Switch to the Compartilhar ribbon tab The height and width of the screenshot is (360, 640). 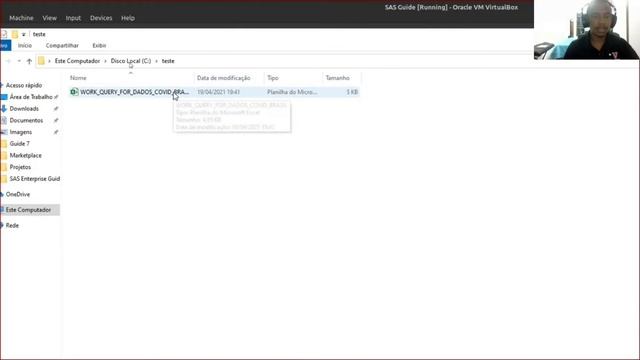coord(62,45)
